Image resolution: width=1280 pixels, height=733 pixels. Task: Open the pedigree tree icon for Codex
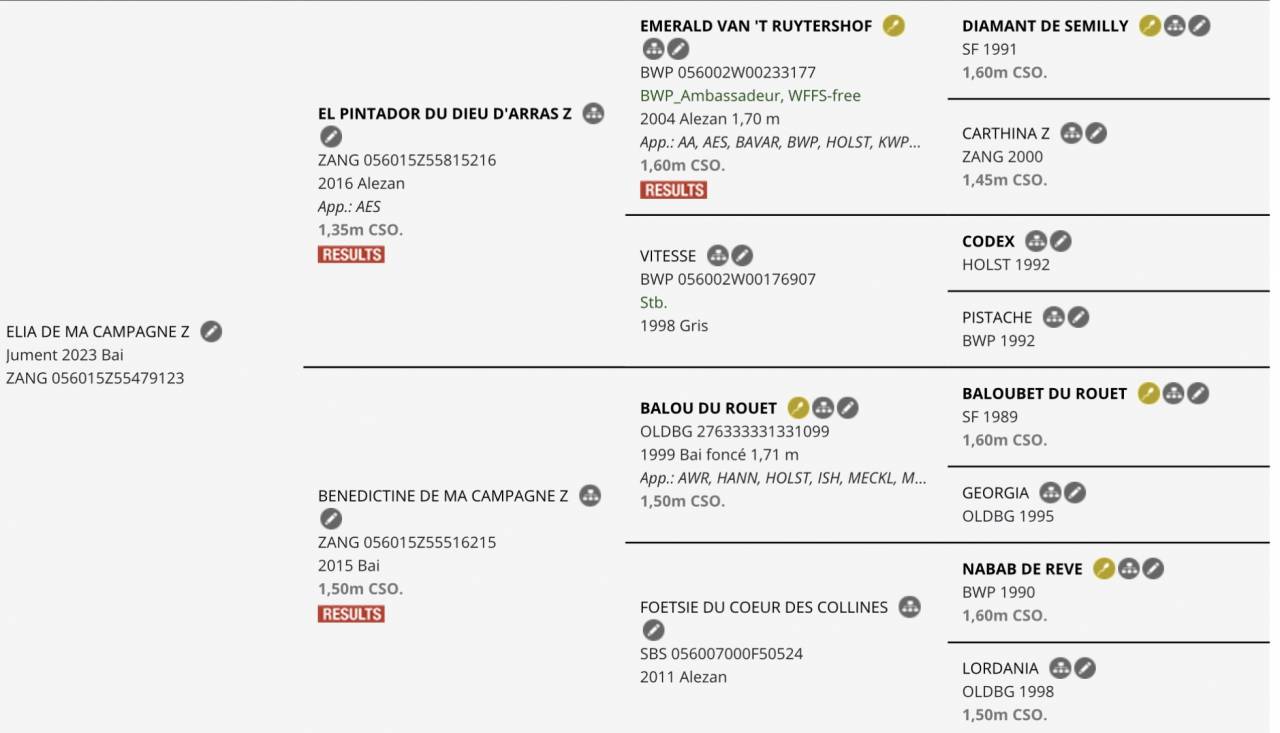point(1036,241)
